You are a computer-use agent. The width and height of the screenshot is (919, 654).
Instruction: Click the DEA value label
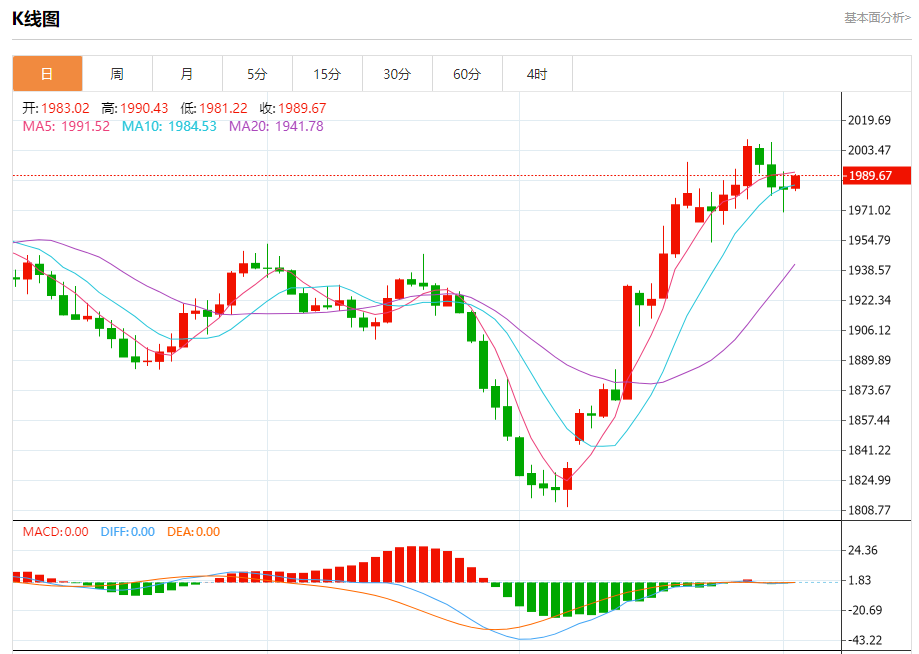pyautogui.click(x=193, y=532)
